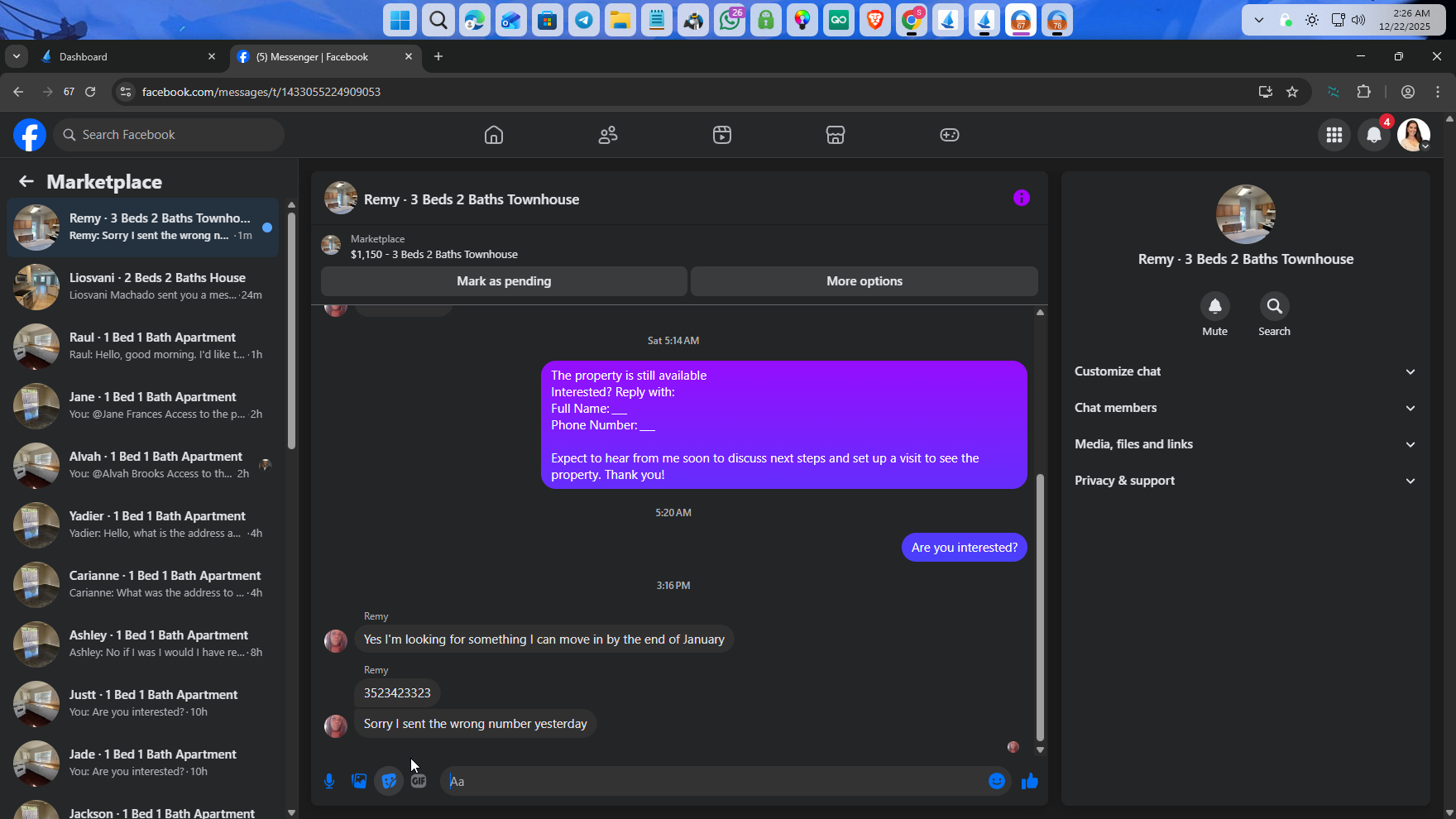Click the browser address bar URL

click(x=261, y=92)
